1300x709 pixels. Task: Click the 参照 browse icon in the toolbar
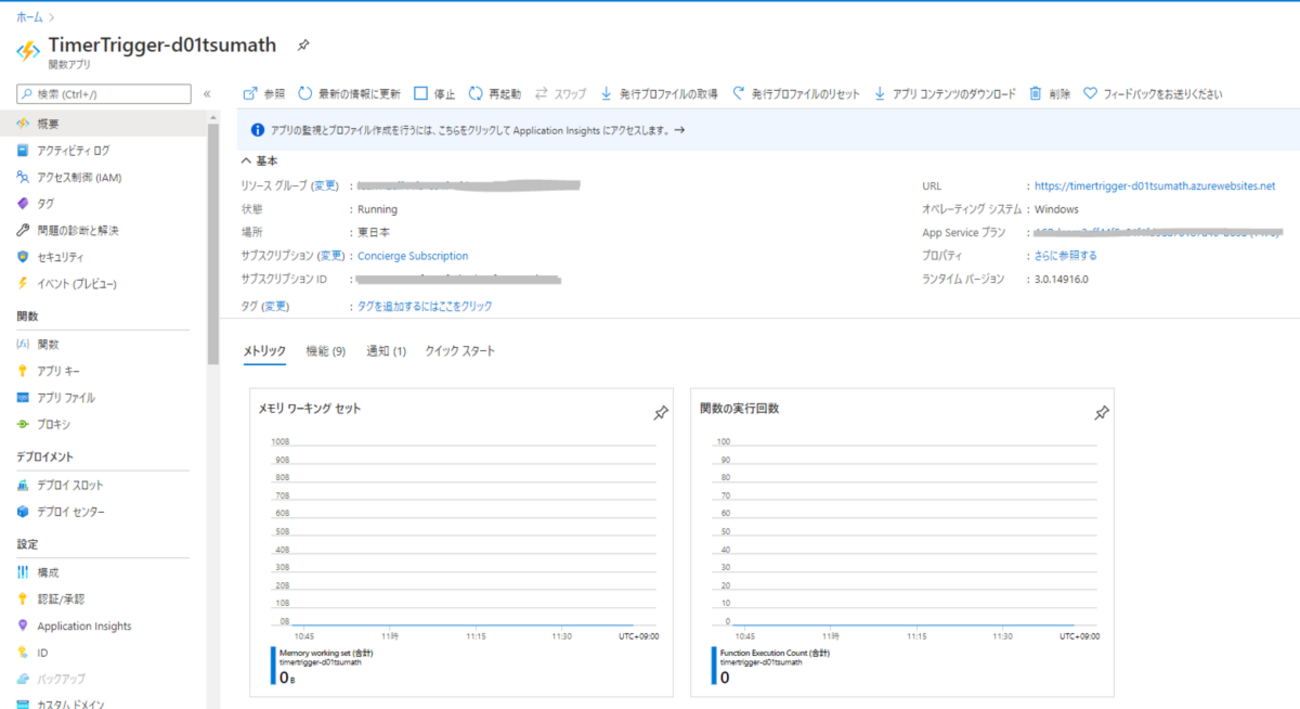click(x=250, y=94)
